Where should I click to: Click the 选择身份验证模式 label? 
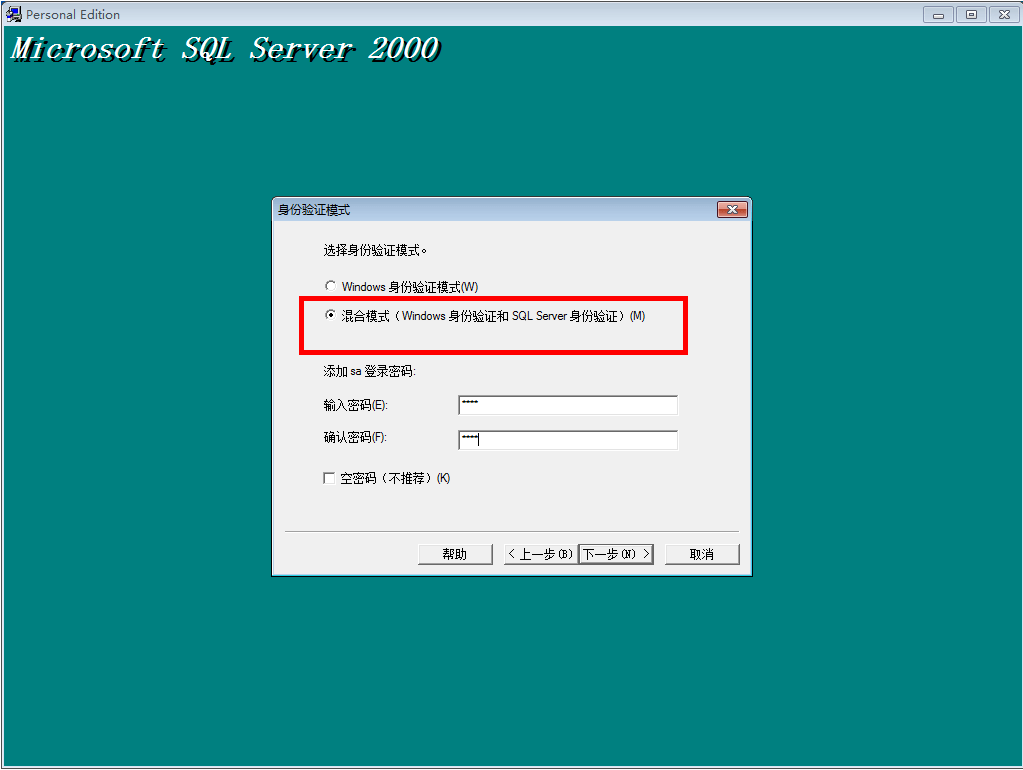pyautogui.click(x=374, y=251)
